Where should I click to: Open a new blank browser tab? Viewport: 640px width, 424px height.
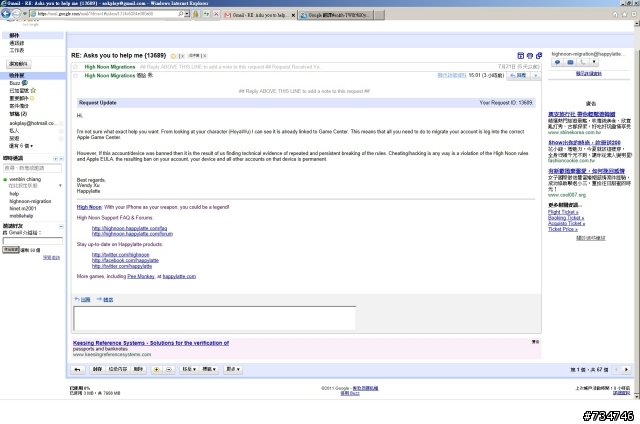pyautogui.click(x=380, y=15)
